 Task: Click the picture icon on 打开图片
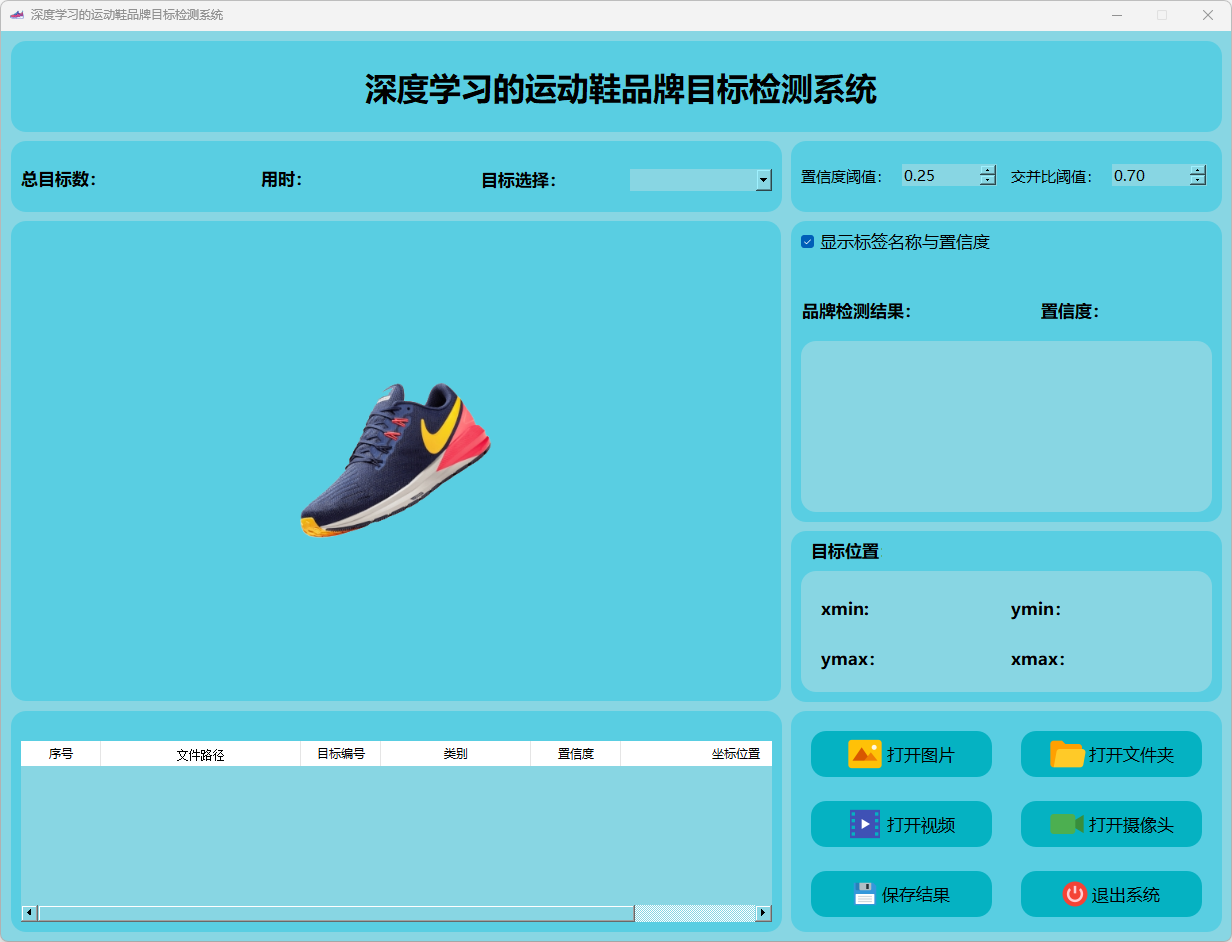point(864,754)
